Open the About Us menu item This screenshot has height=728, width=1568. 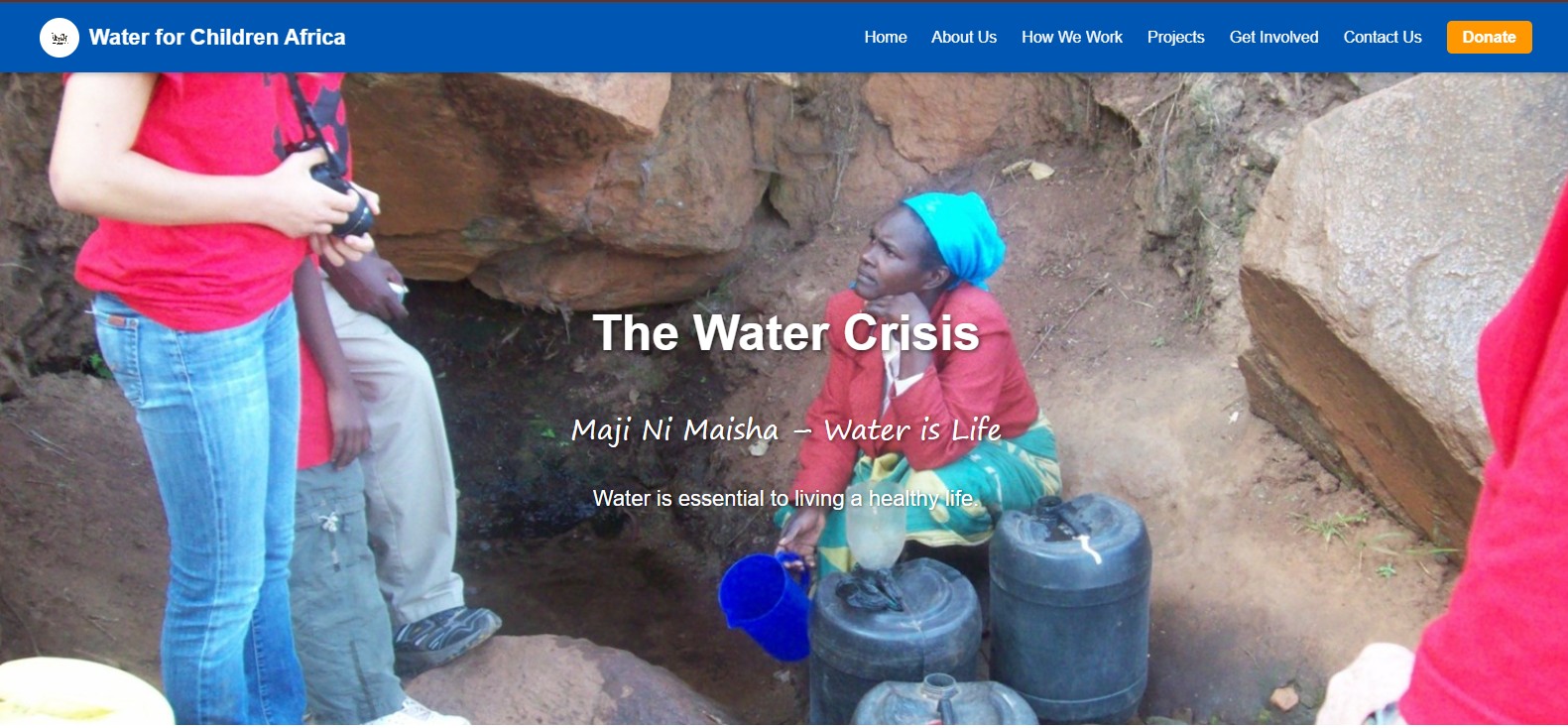(x=964, y=37)
